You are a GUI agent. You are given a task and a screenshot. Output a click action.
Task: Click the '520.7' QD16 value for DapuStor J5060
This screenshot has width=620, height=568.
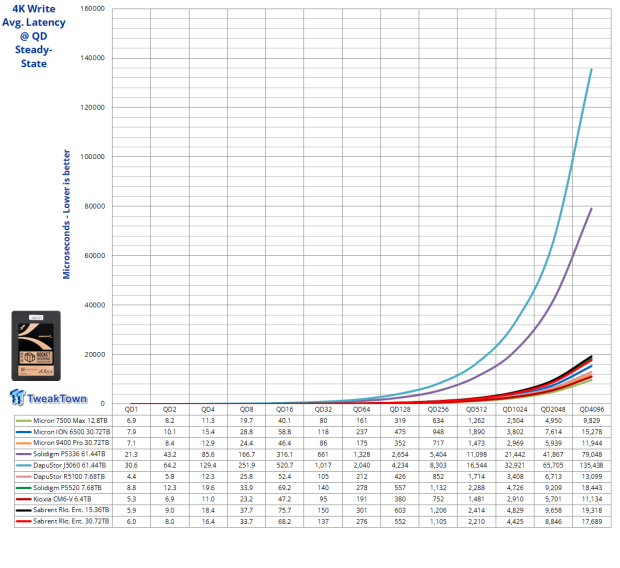pyautogui.click(x=285, y=466)
